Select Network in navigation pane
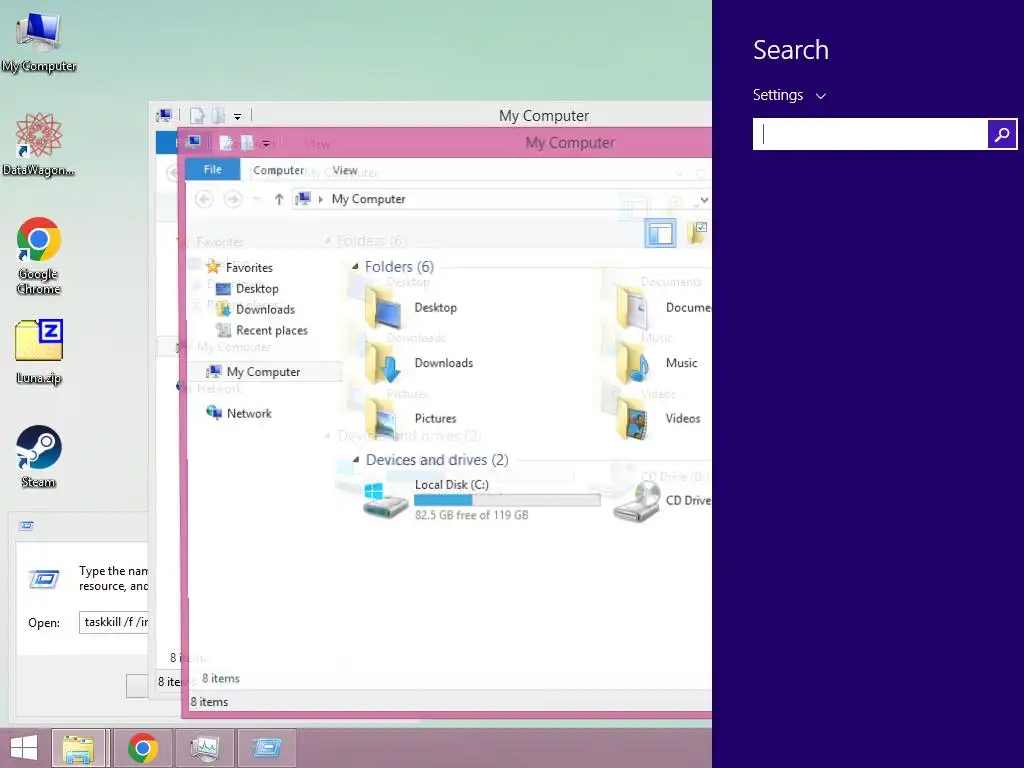The width and height of the screenshot is (1024, 768). pyautogui.click(x=249, y=413)
